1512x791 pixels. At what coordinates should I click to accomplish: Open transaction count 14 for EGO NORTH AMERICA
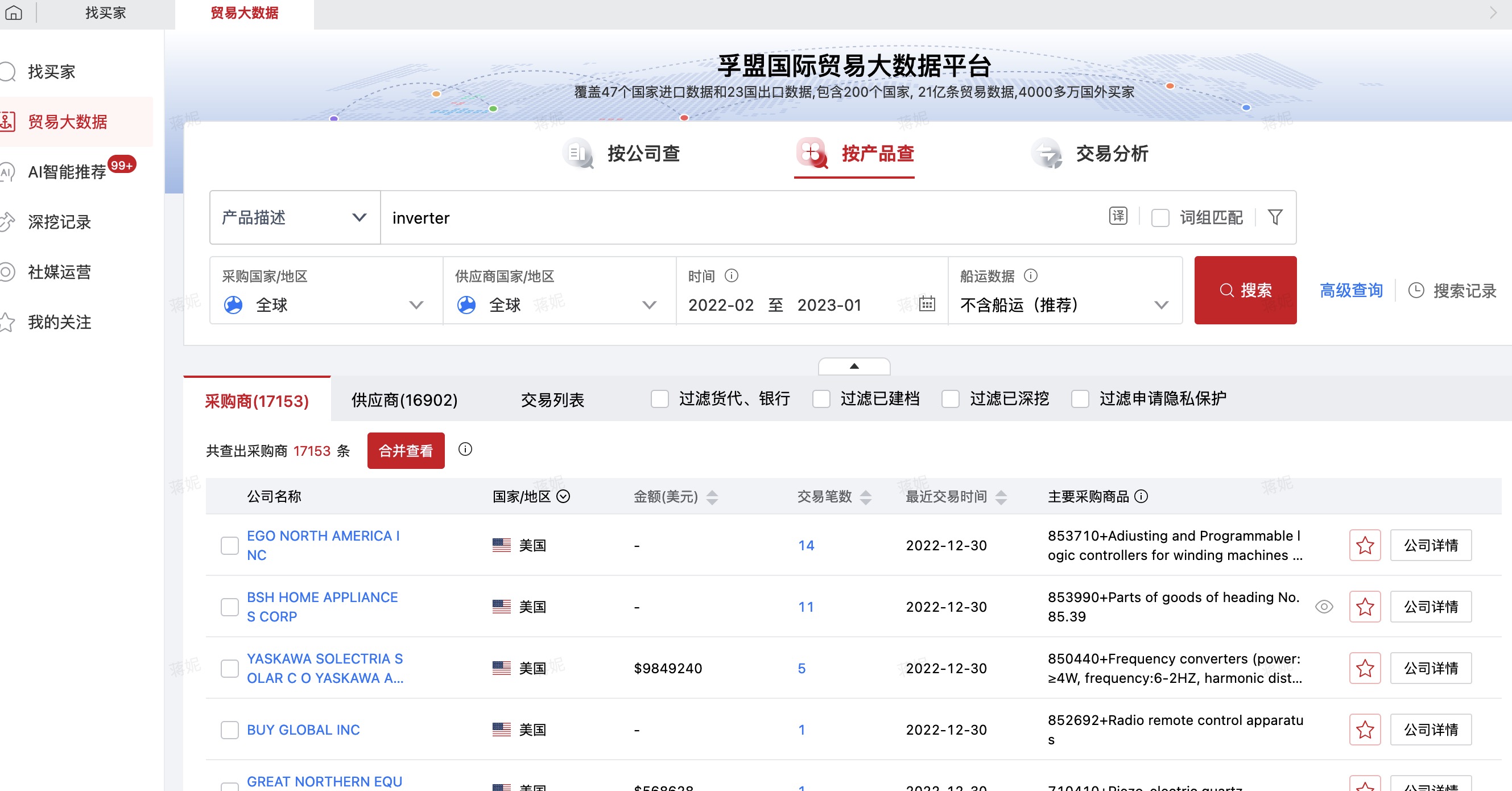click(x=807, y=546)
